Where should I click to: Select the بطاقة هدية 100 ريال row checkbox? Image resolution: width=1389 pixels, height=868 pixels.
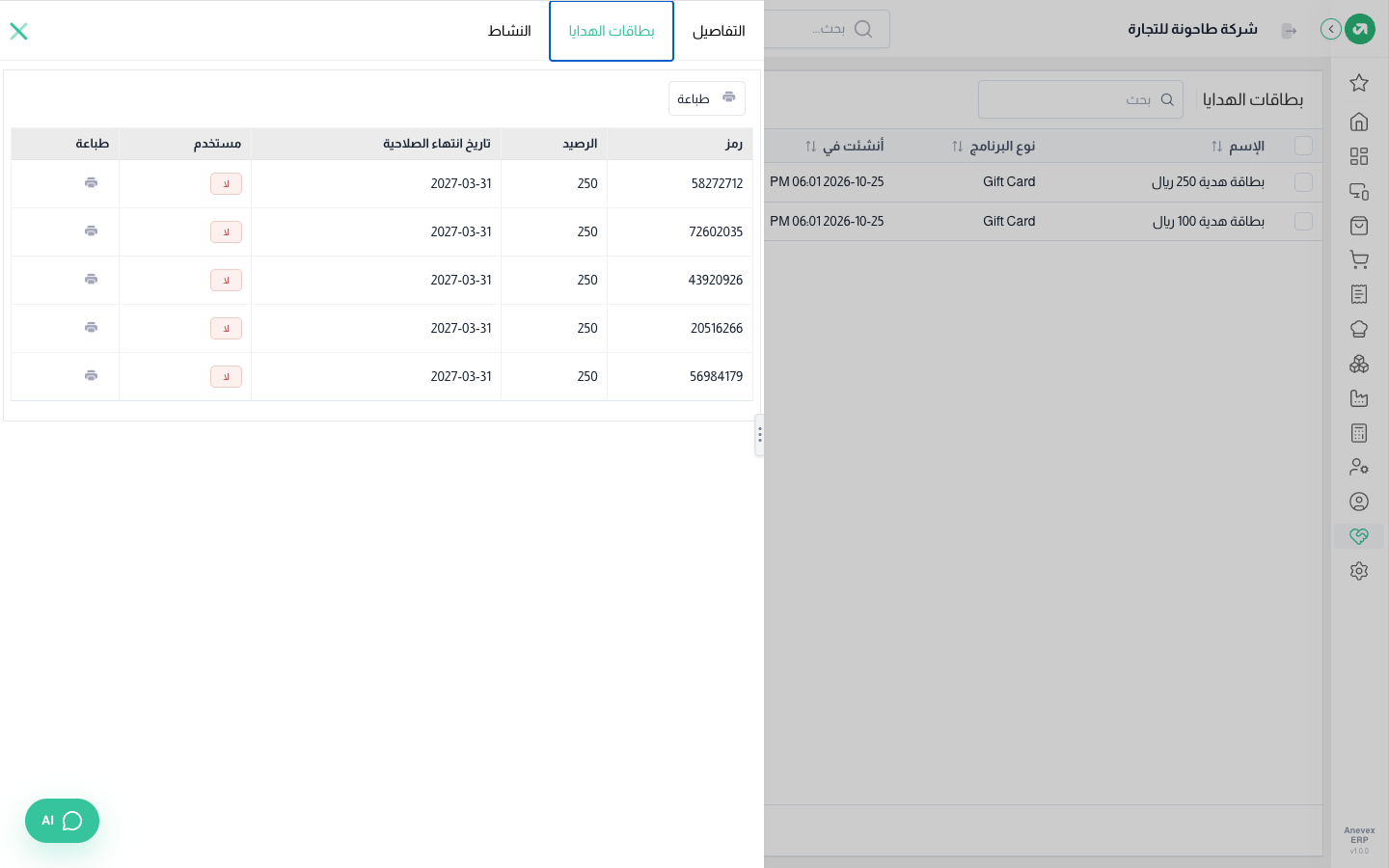[1303, 222]
